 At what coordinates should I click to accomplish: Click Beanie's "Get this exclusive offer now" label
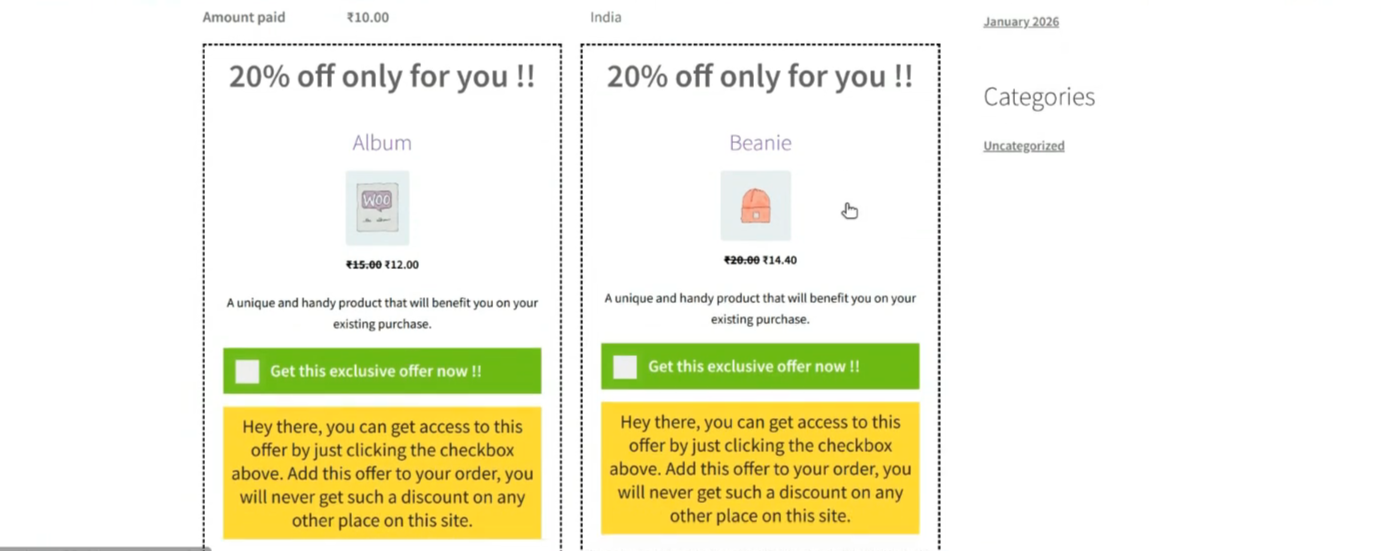click(x=754, y=367)
